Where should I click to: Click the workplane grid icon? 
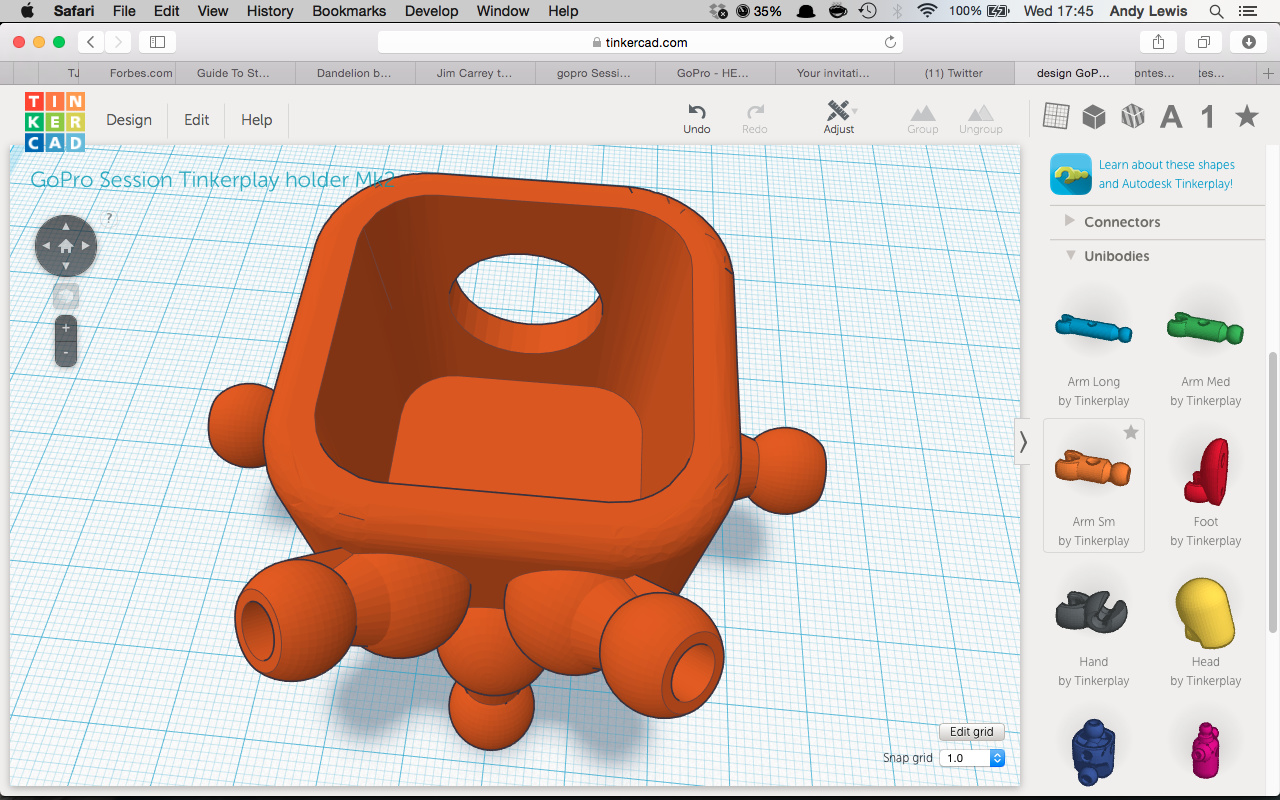(x=1056, y=117)
